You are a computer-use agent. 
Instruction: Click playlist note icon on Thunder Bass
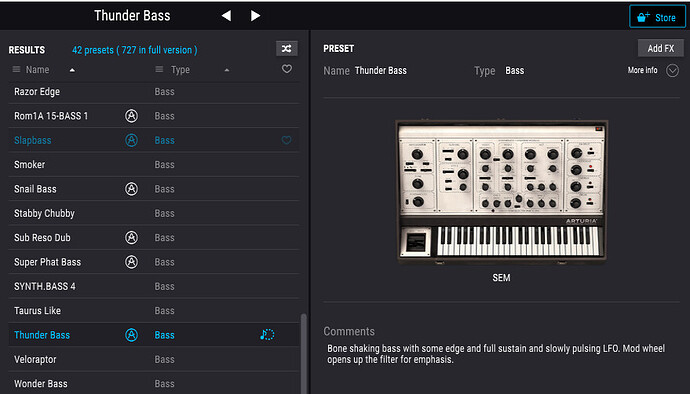pyautogui.click(x=267, y=335)
